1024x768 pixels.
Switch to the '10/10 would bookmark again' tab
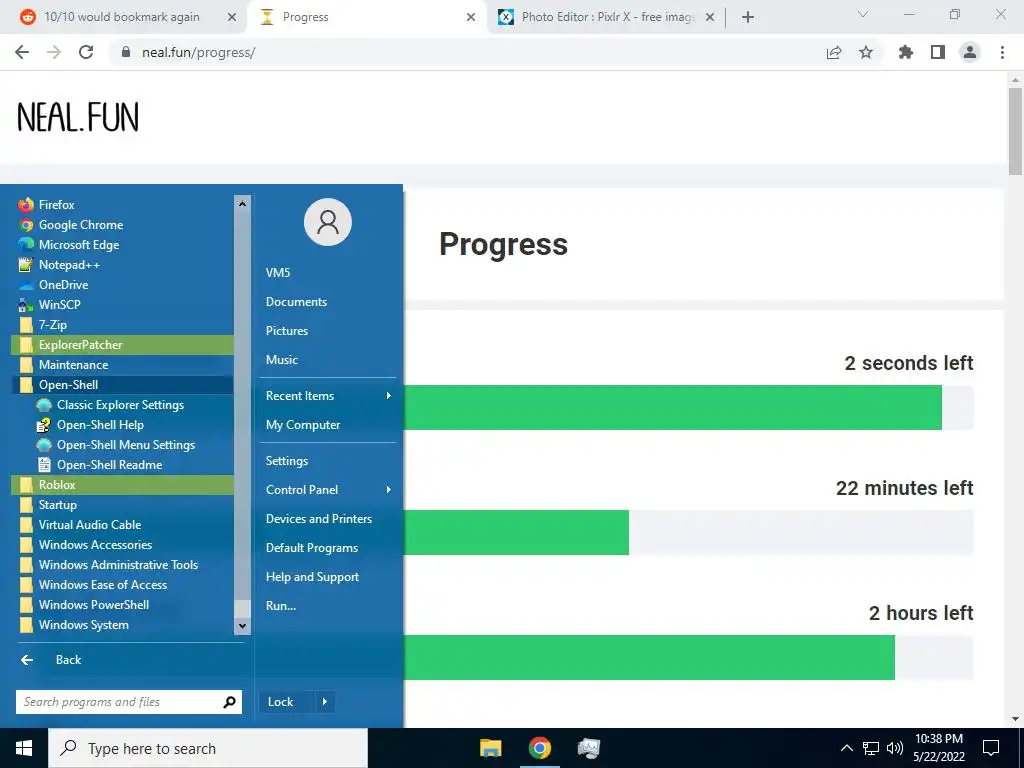pyautogui.click(x=121, y=17)
